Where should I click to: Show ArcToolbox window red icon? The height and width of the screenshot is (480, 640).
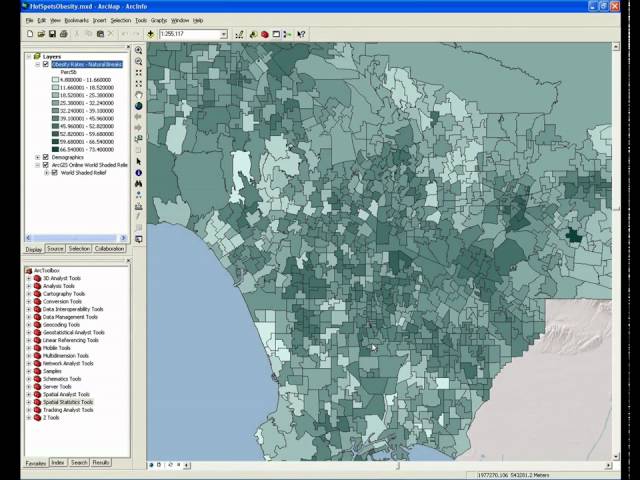264,34
